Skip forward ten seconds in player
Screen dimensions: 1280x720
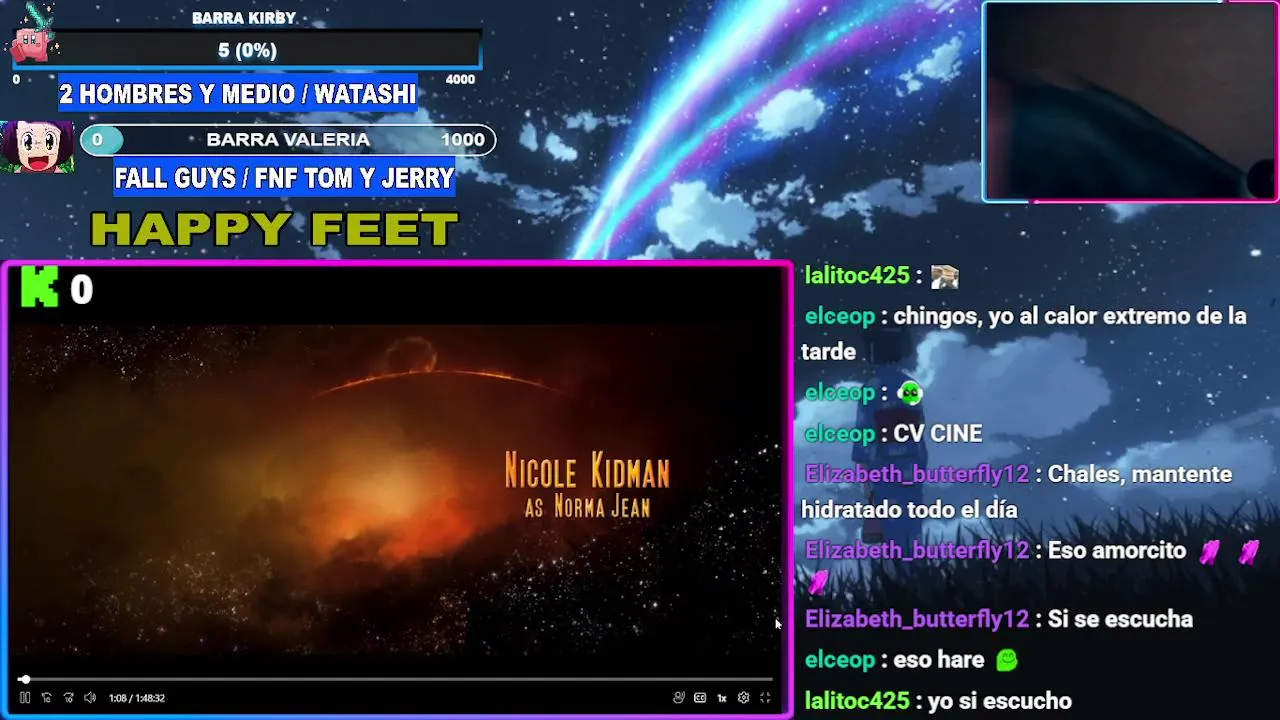click(x=68, y=698)
